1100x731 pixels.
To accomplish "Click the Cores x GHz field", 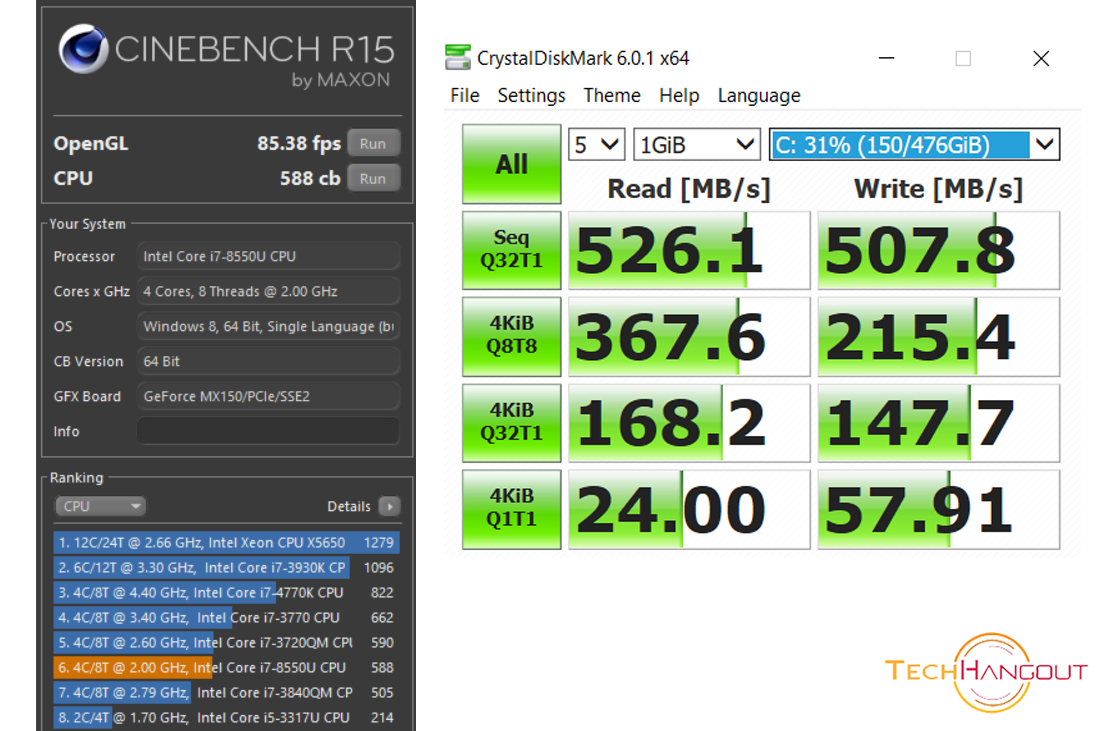I will pos(268,291).
